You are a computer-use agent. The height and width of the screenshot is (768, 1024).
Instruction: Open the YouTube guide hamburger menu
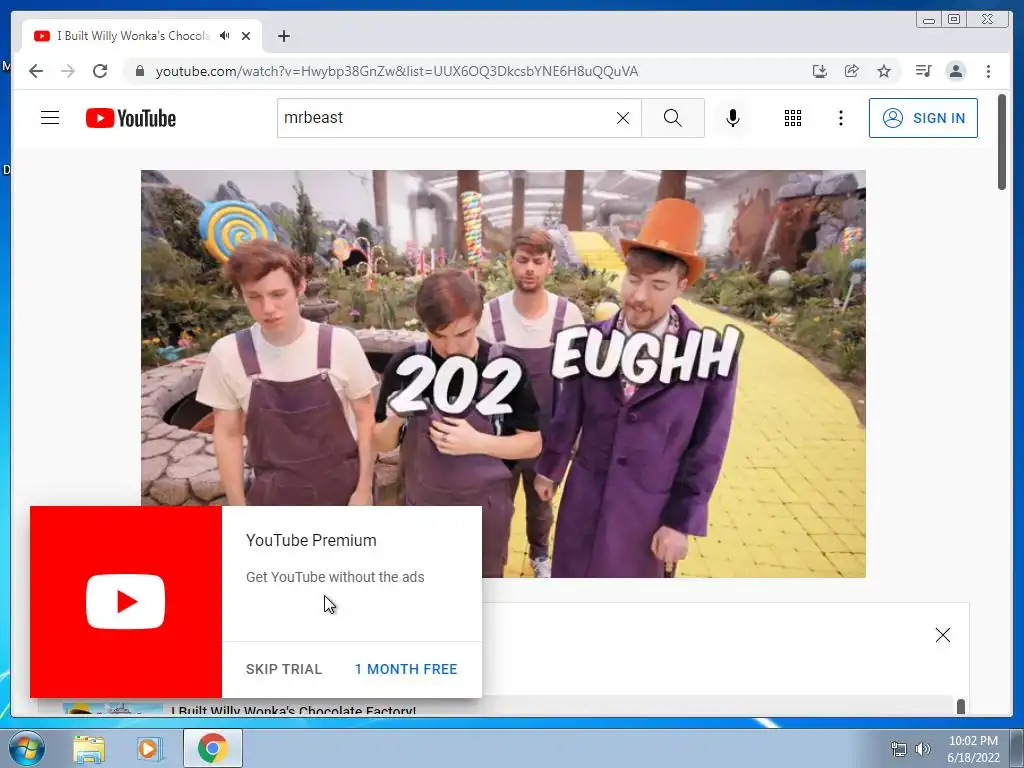pos(50,118)
